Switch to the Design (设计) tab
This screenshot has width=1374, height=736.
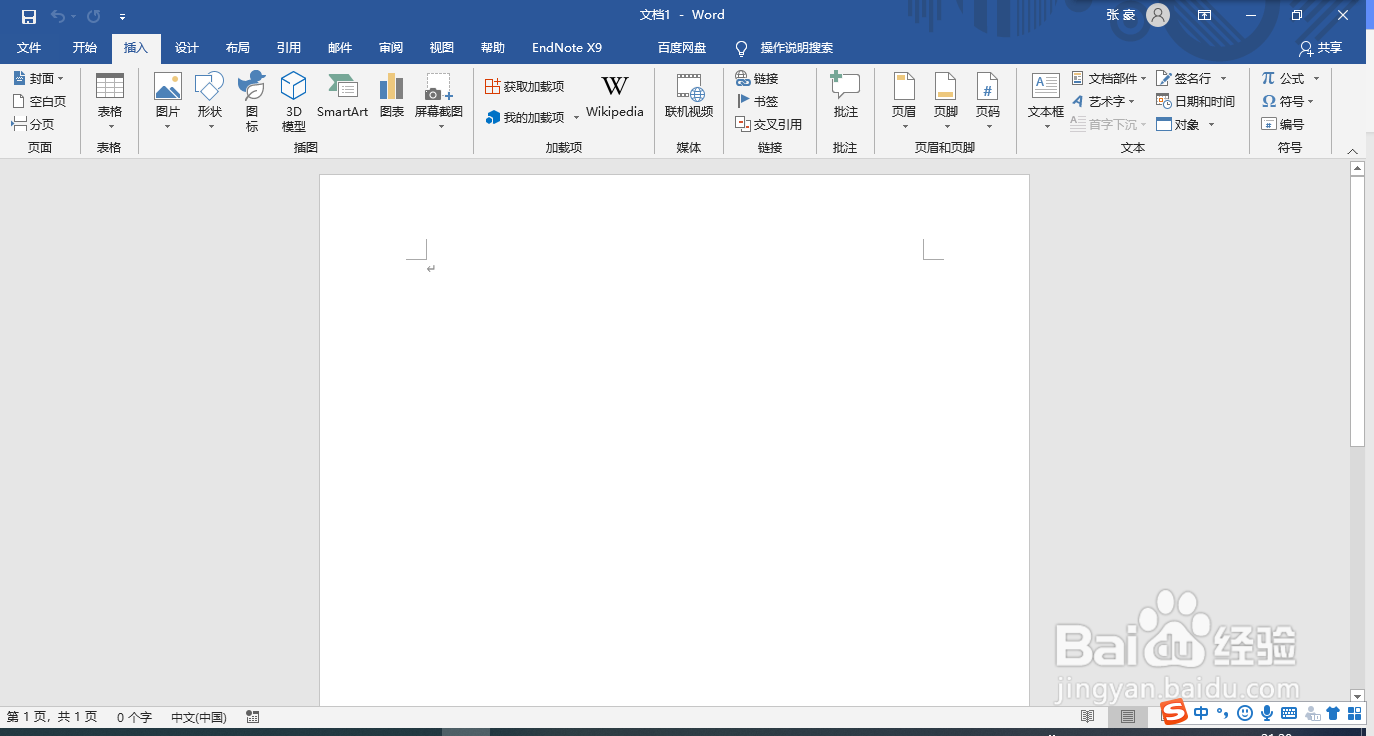(x=186, y=47)
